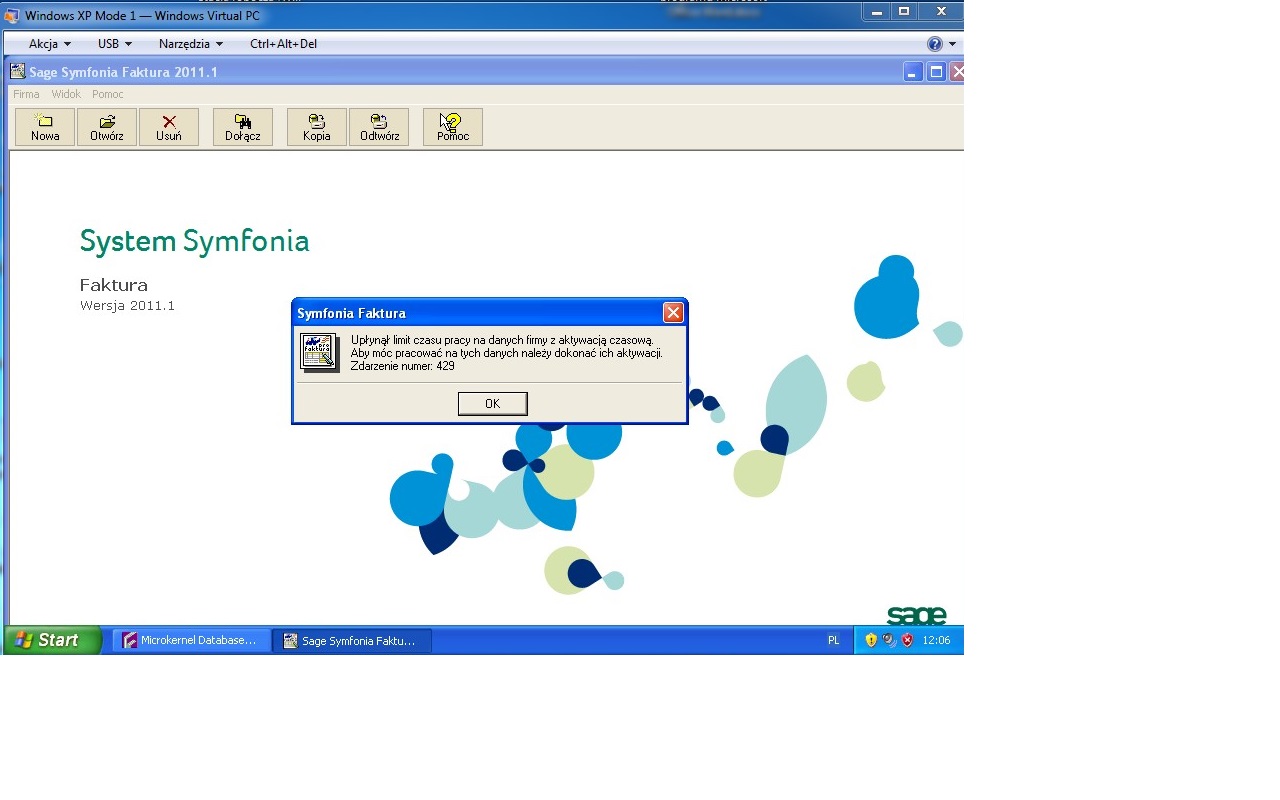Open the Widok menu
This screenshot has width=1280, height=800.
coord(66,94)
